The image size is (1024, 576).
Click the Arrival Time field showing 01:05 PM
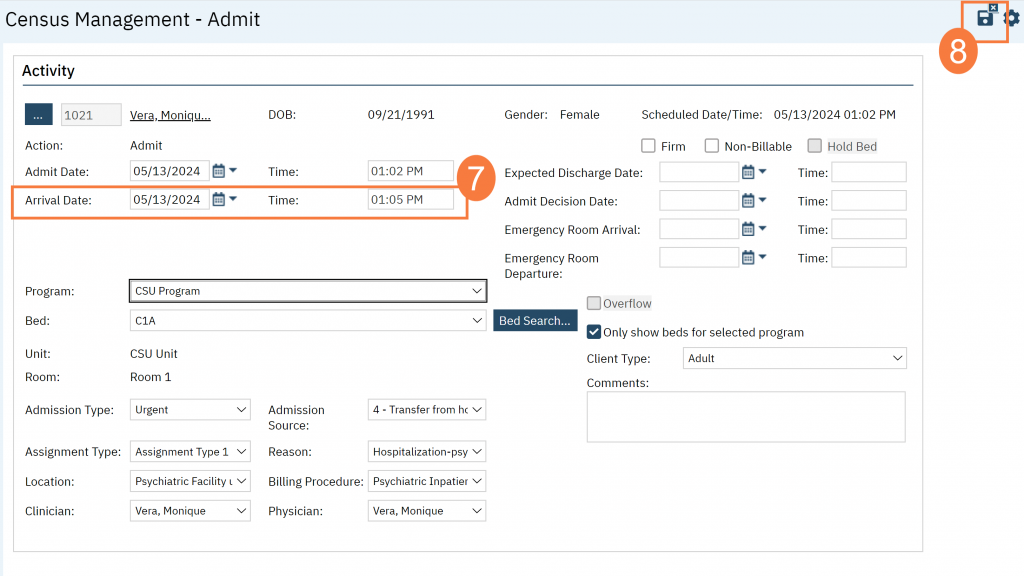click(410, 199)
